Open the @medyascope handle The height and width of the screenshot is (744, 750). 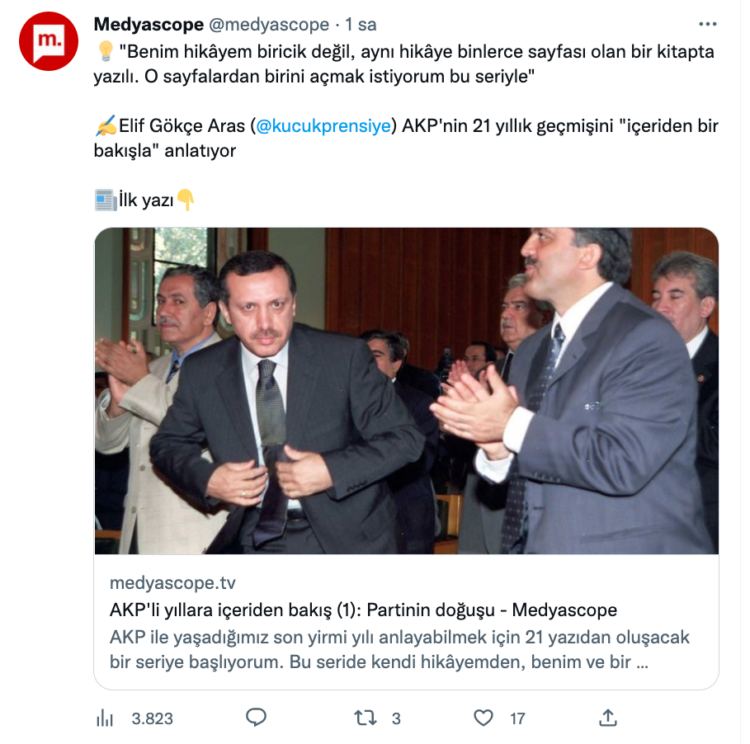(x=269, y=24)
